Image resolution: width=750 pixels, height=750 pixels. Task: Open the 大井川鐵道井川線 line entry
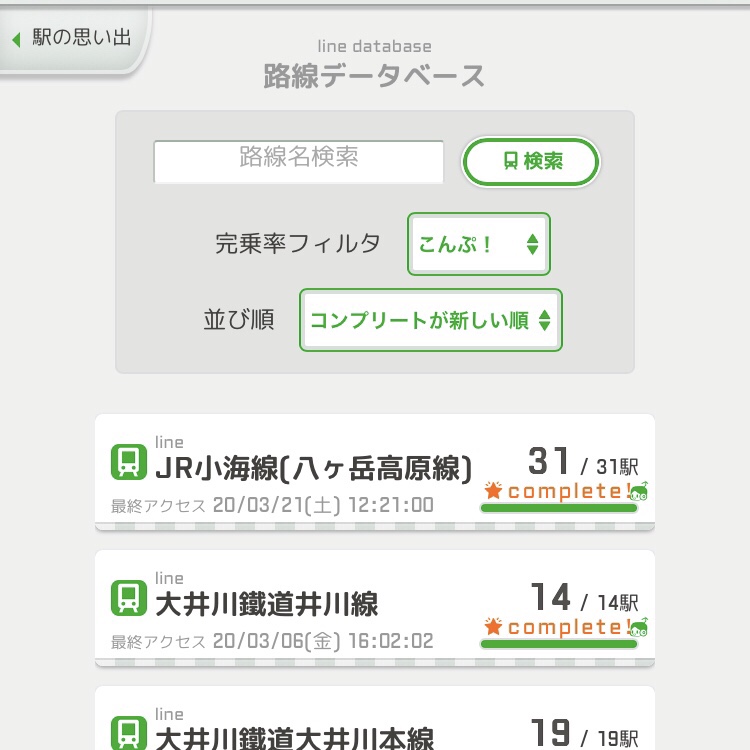[x=375, y=608]
